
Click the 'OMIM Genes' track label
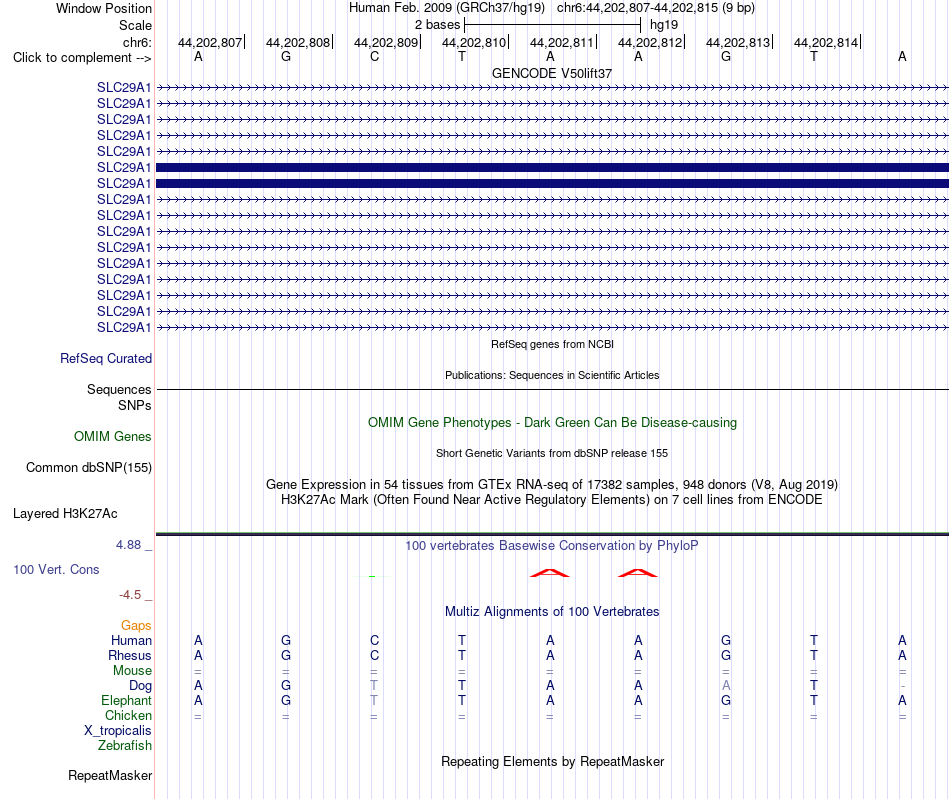click(113, 437)
